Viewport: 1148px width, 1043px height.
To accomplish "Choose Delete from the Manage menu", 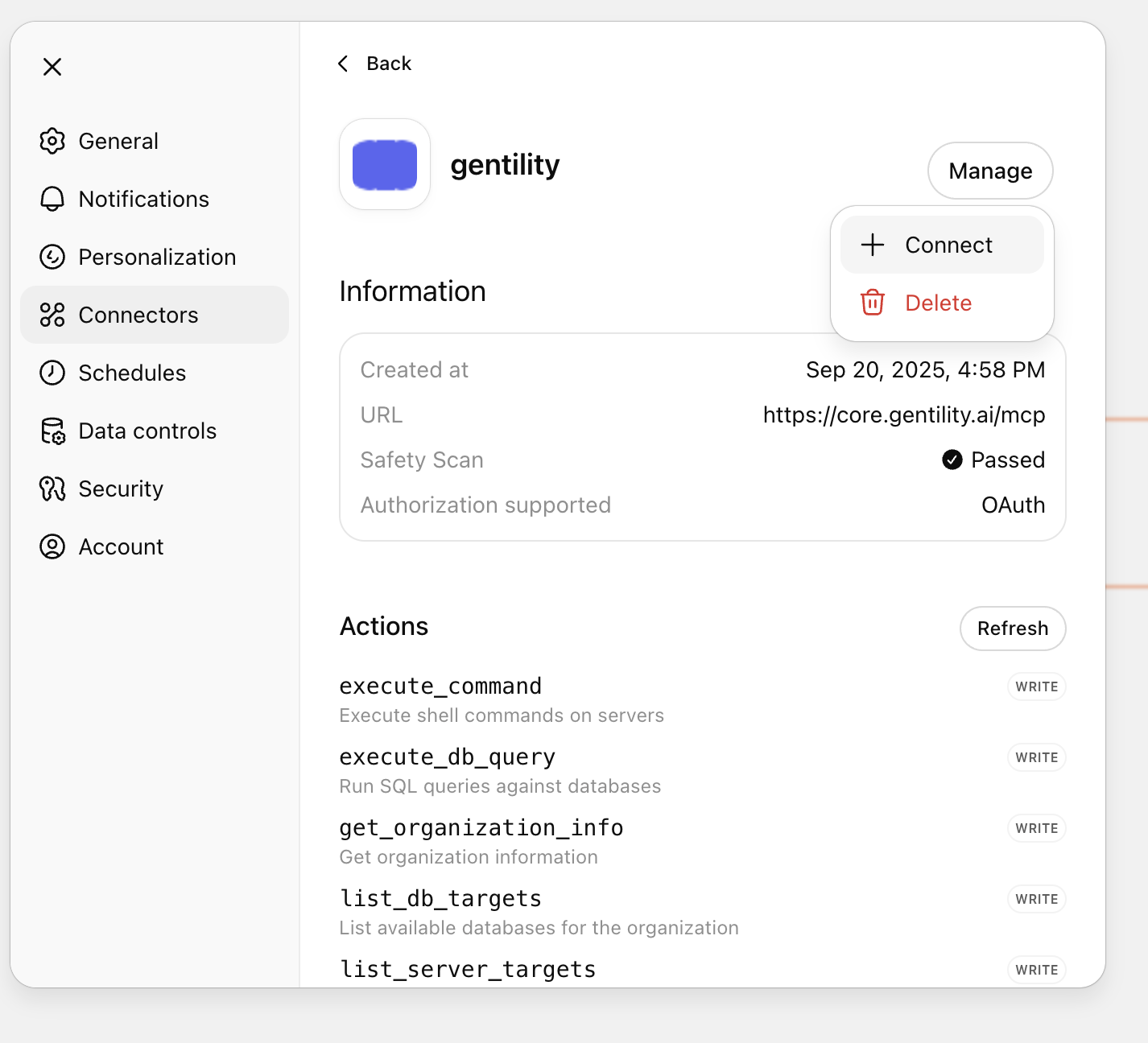I will pyautogui.click(x=938, y=303).
